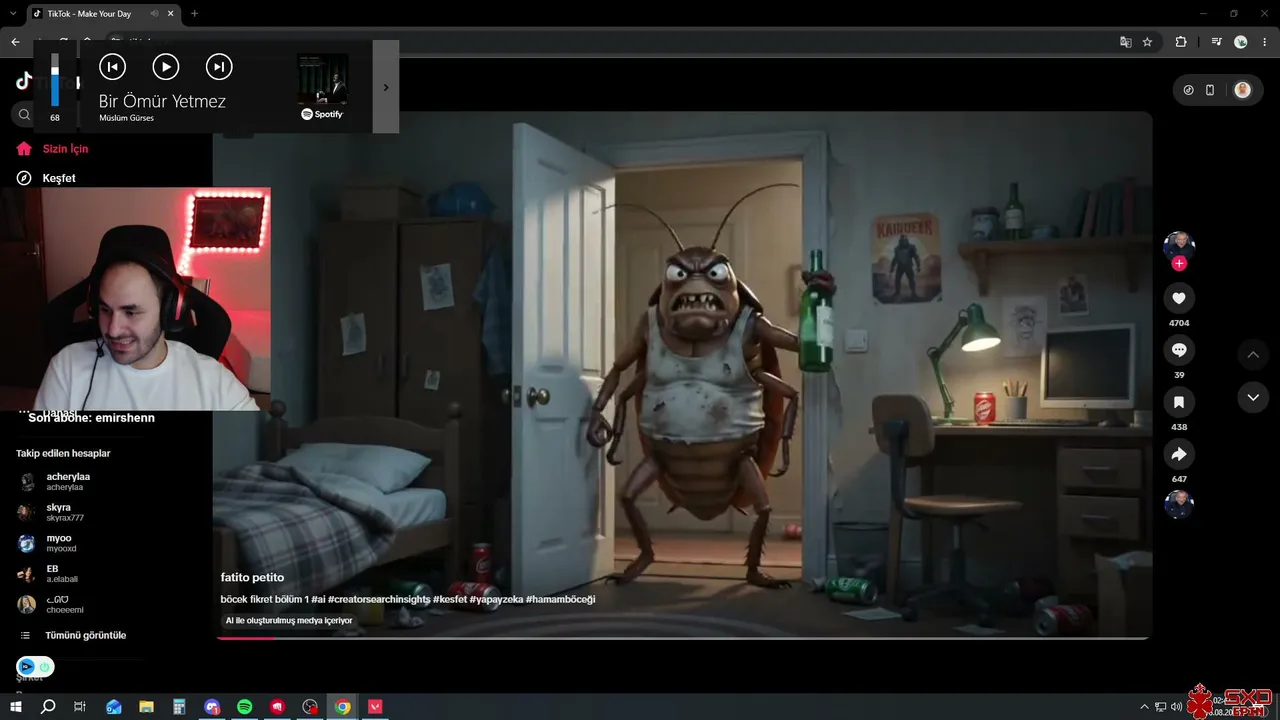This screenshot has width=1280, height=720.
Task: Open the Chrome profile avatar
Action: tap(1241, 42)
